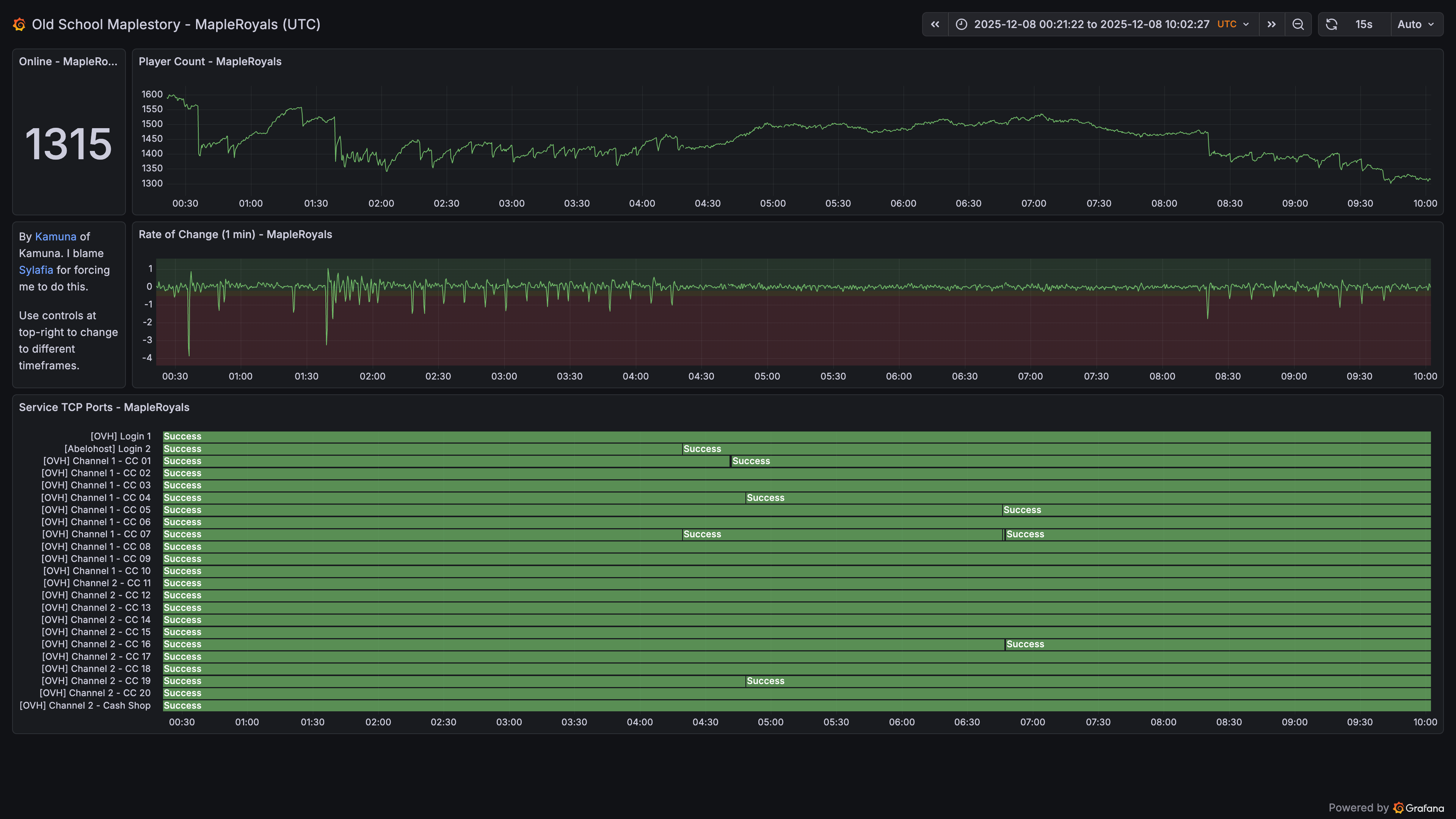Shift time range backward with double-left arrows
Viewport: 1456px width, 819px height.
click(935, 24)
